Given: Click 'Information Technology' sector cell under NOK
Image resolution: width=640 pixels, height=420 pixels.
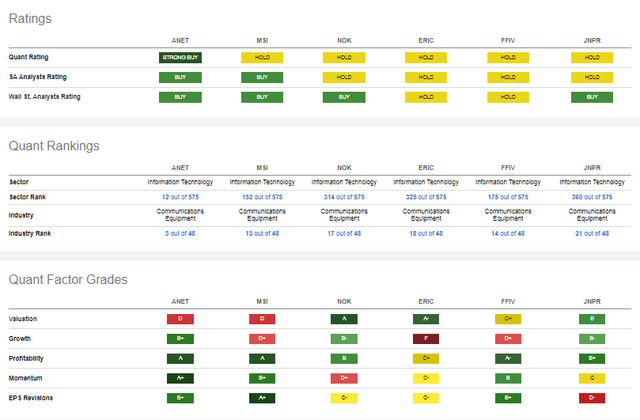Looking at the screenshot, I should coord(344,182).
